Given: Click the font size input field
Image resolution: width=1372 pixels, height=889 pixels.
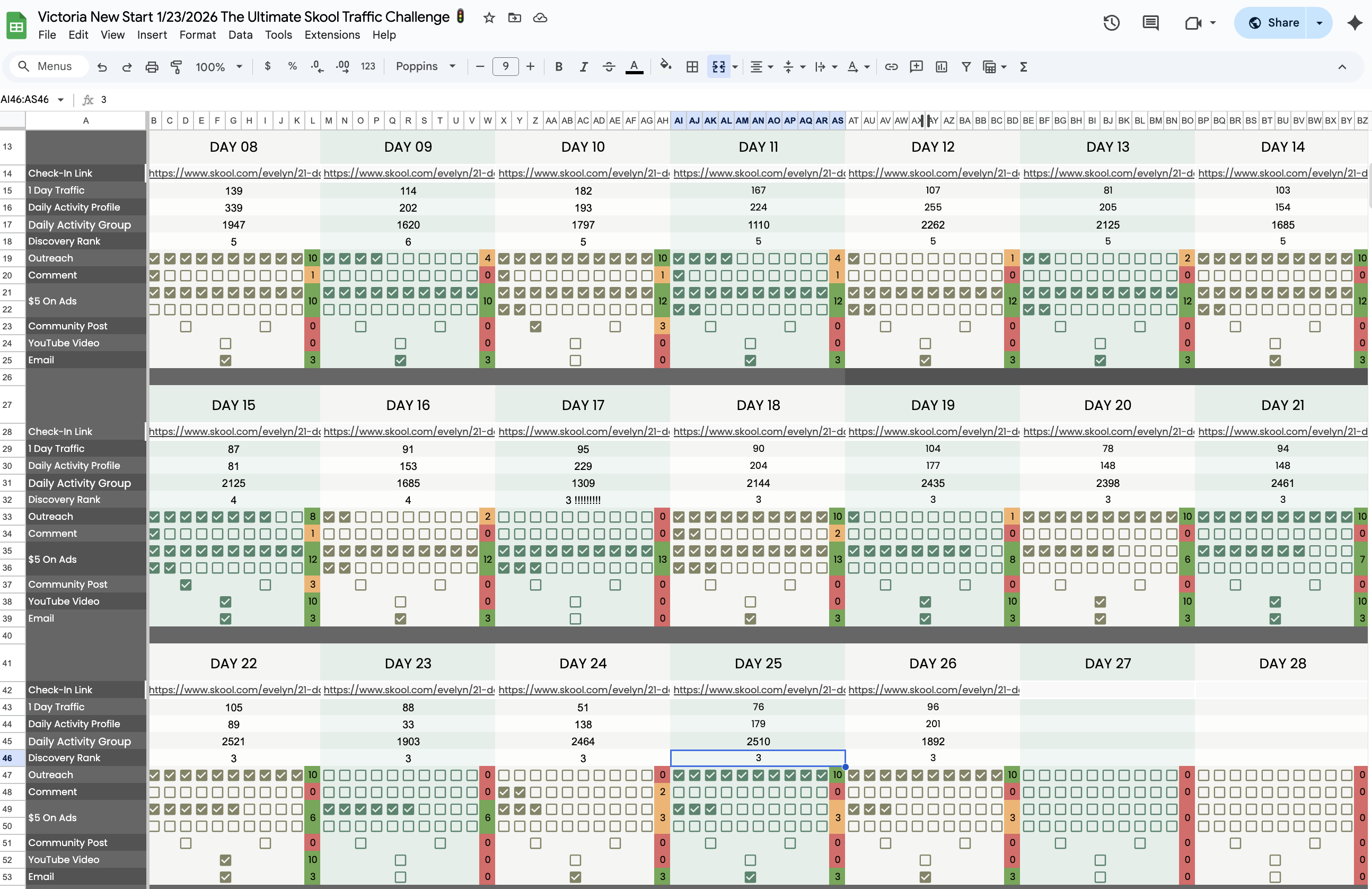Looking at the screenshot, I should tap(505, 67).
